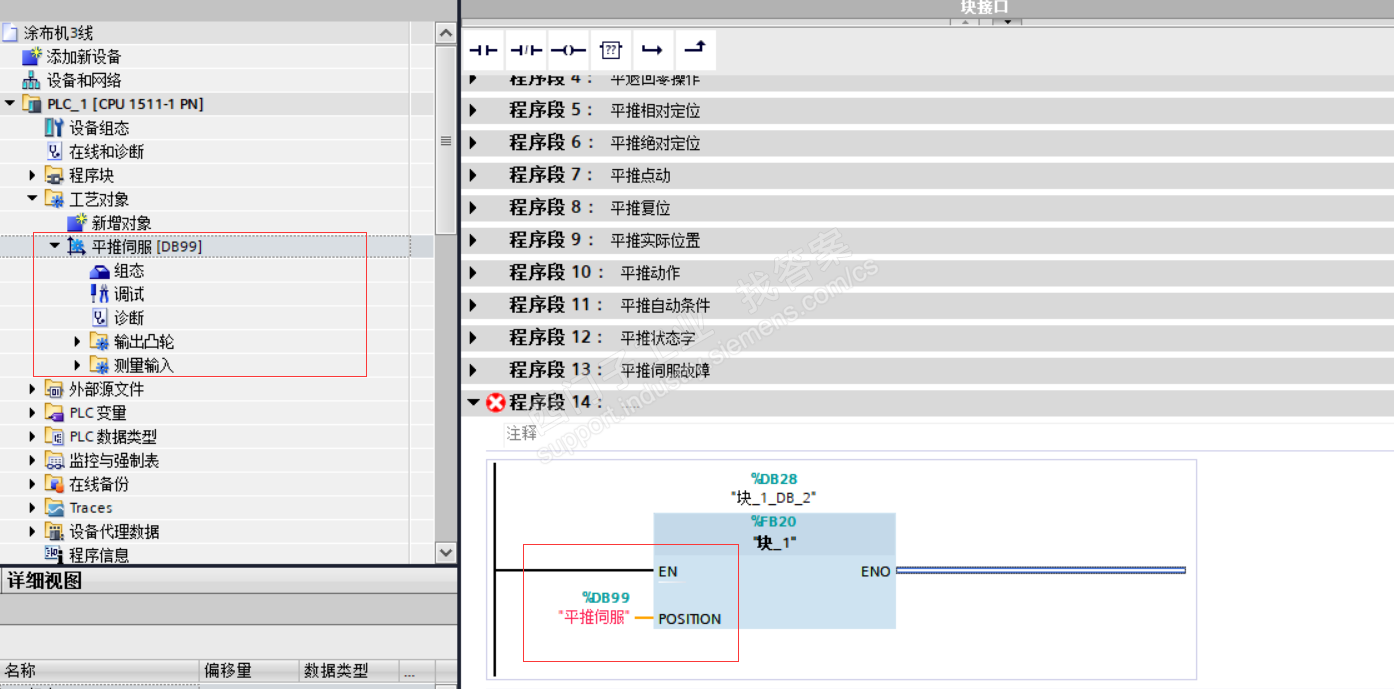Image resolution: width=1394 pixels, height=689 pixels.
Task: Click the 添加新设备 add device icon
Action: (x=32, y=56)
